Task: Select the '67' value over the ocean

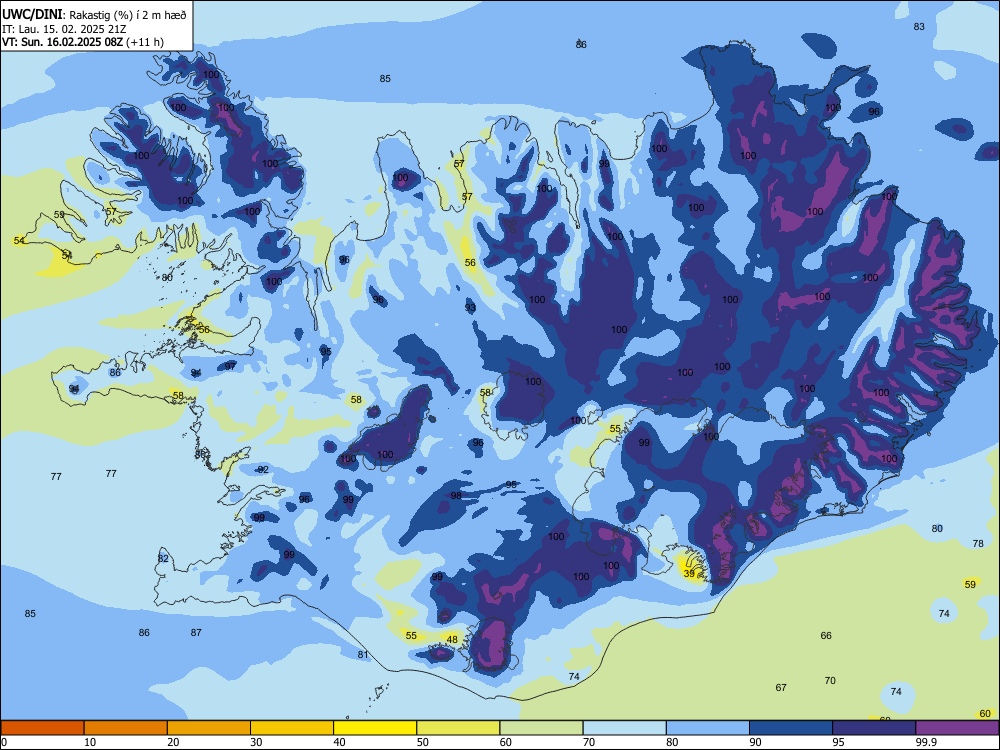Action: tap(781, 688)
